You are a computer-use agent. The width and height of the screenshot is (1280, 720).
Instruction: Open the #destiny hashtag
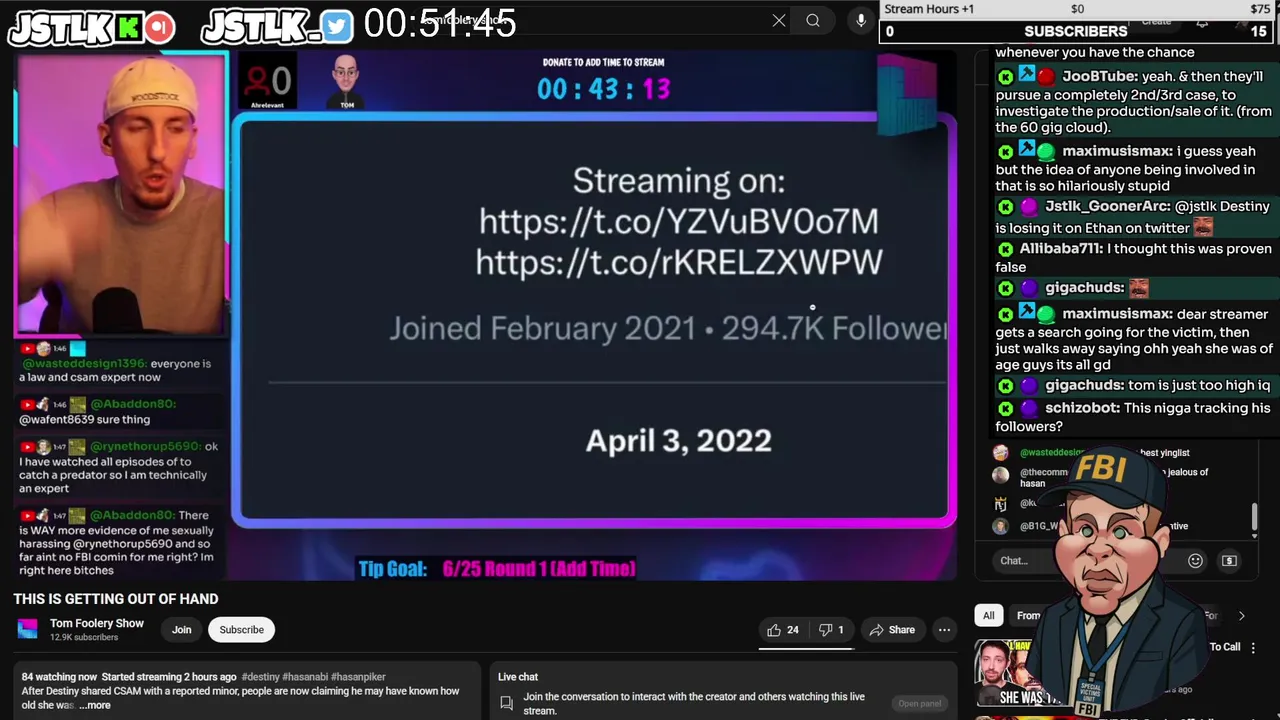click(260, 677)
